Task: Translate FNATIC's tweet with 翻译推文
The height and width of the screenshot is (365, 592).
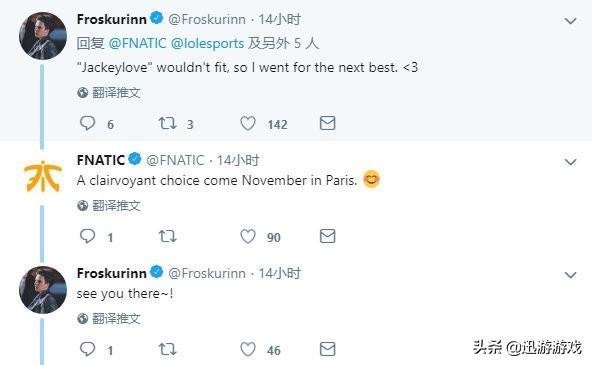Action: 109,206
